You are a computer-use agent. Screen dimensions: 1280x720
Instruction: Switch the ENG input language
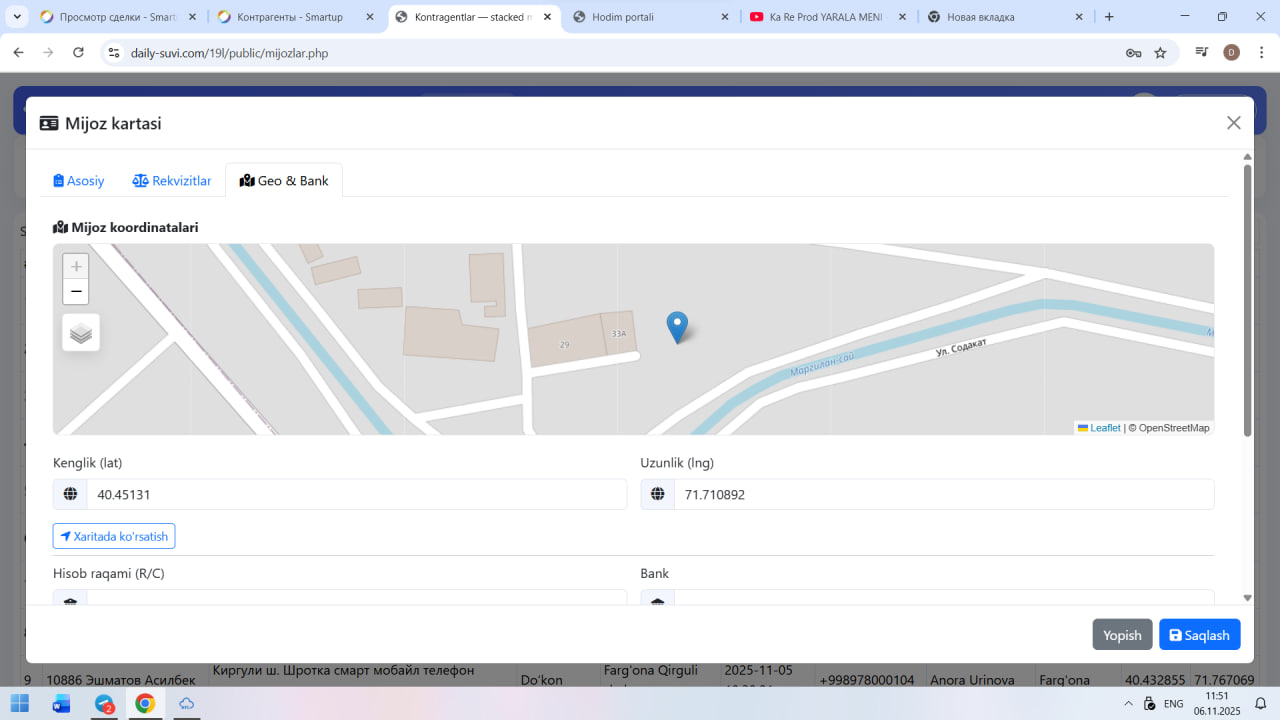1174,704
